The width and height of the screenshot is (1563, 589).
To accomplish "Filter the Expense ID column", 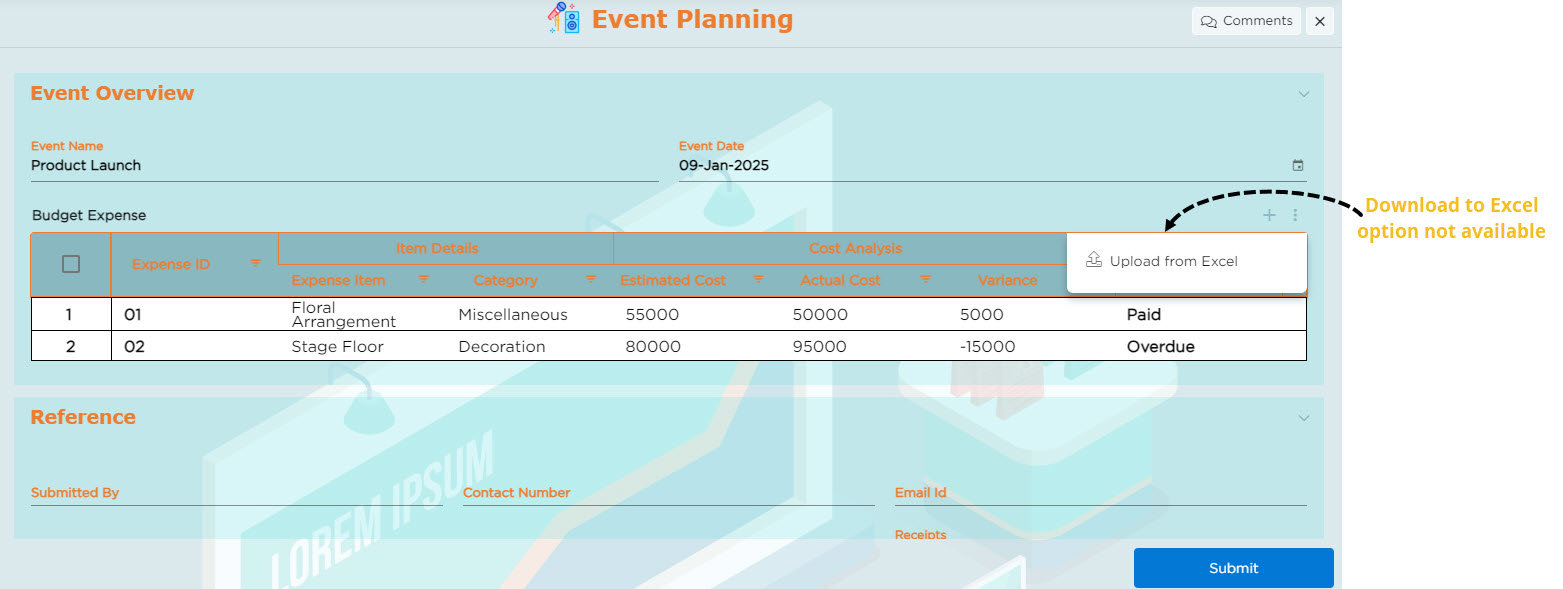I will (x=256, y=263).
